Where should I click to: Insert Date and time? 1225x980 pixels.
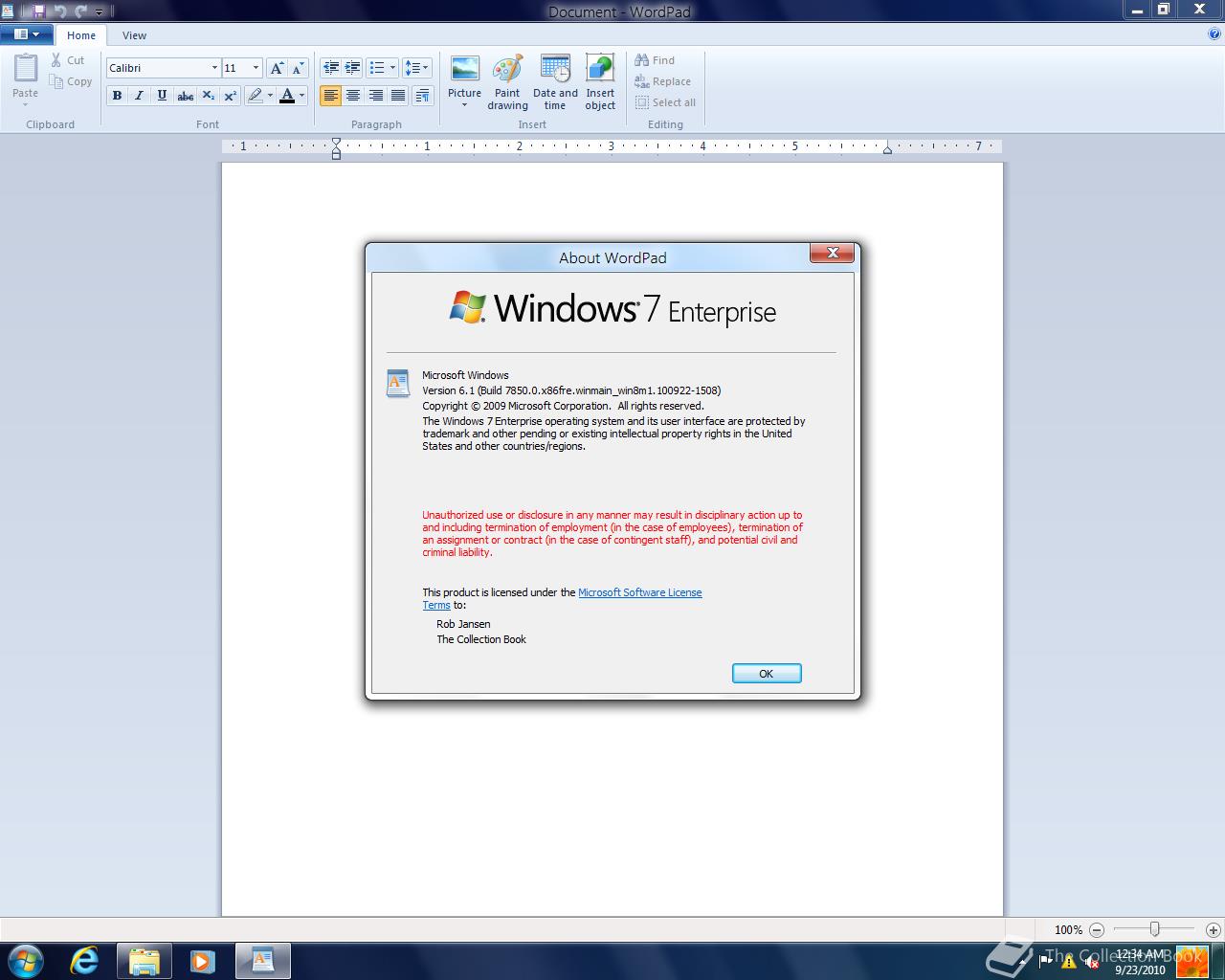(x=555, y=82)
